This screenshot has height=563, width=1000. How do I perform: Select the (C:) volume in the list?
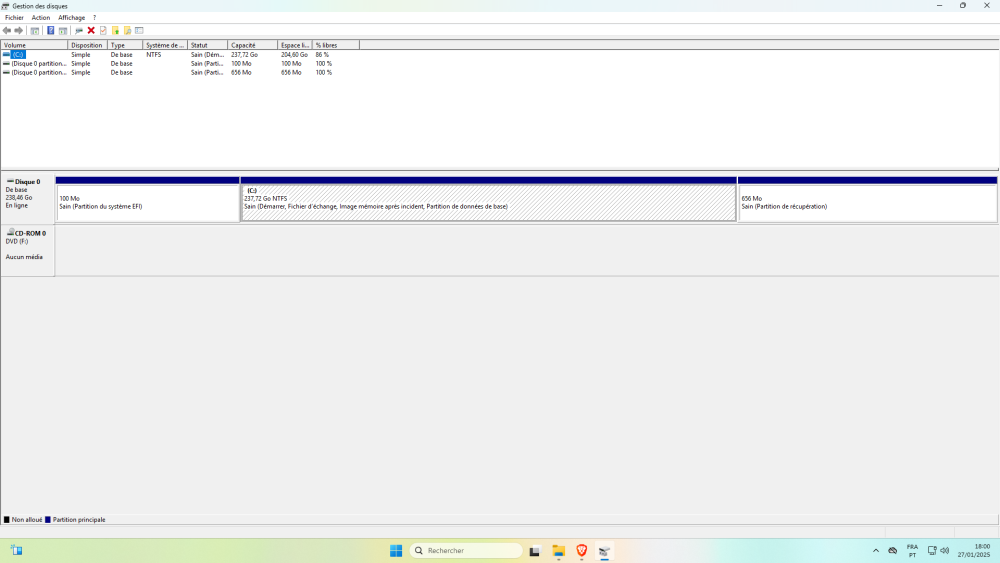point(18,55)
